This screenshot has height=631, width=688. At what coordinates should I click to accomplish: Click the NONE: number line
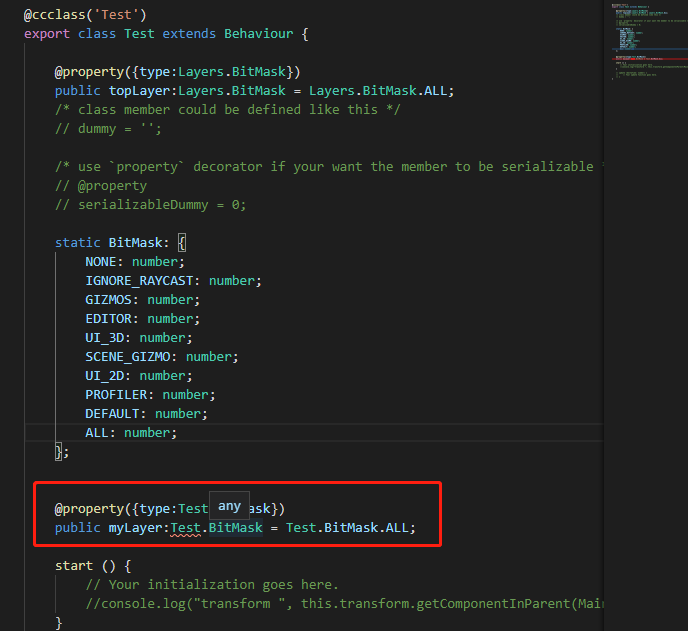pos(135,262)
